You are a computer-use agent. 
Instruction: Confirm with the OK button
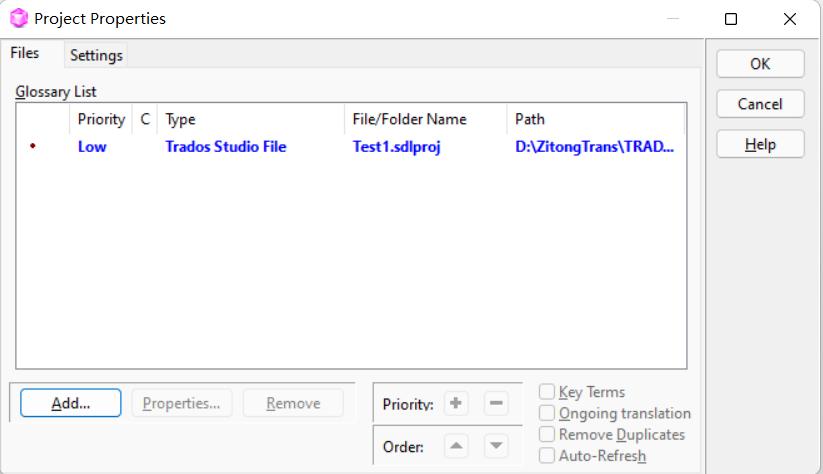point(760,64)
